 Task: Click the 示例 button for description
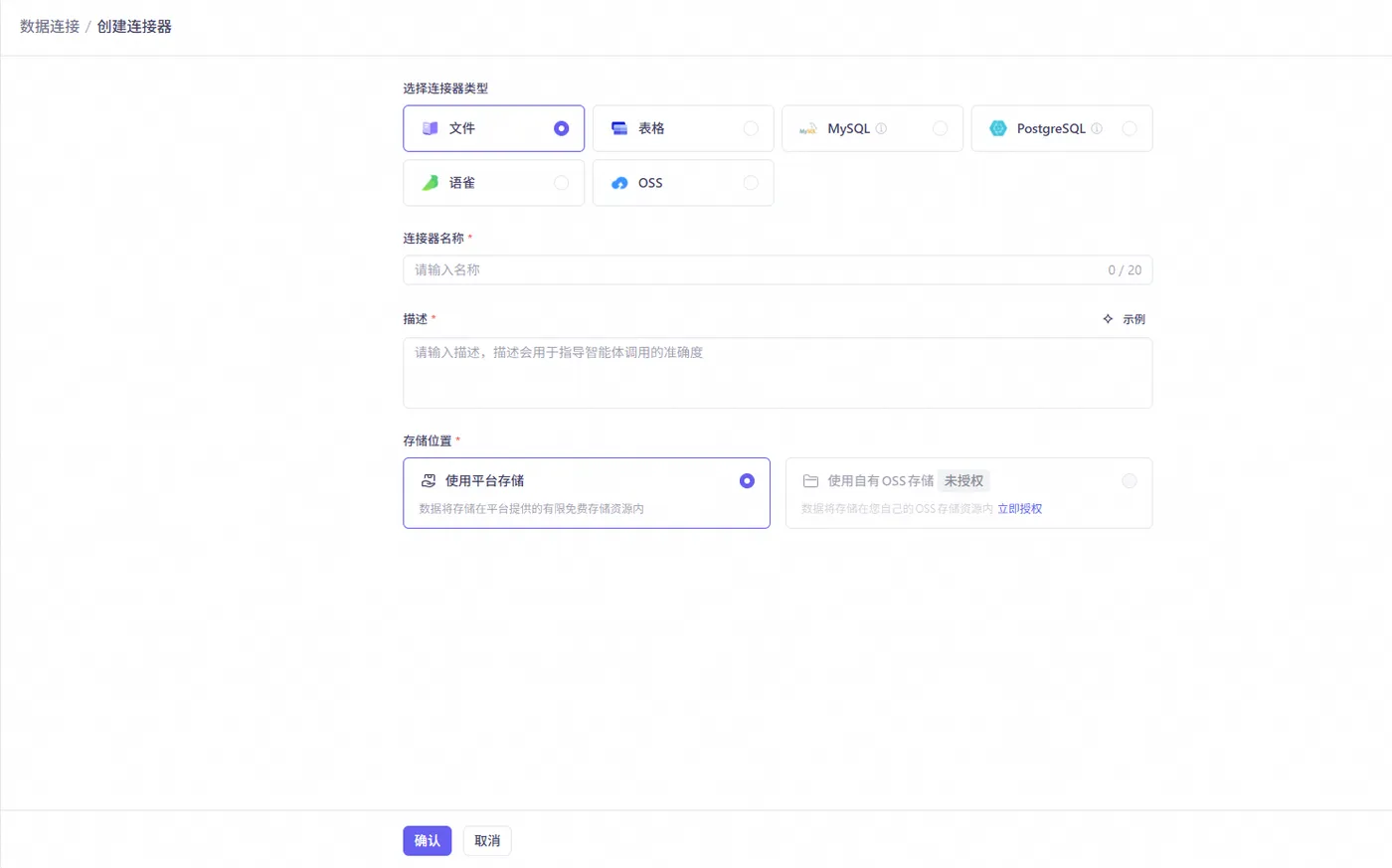pyautogui.click(x=1124, y=319)
